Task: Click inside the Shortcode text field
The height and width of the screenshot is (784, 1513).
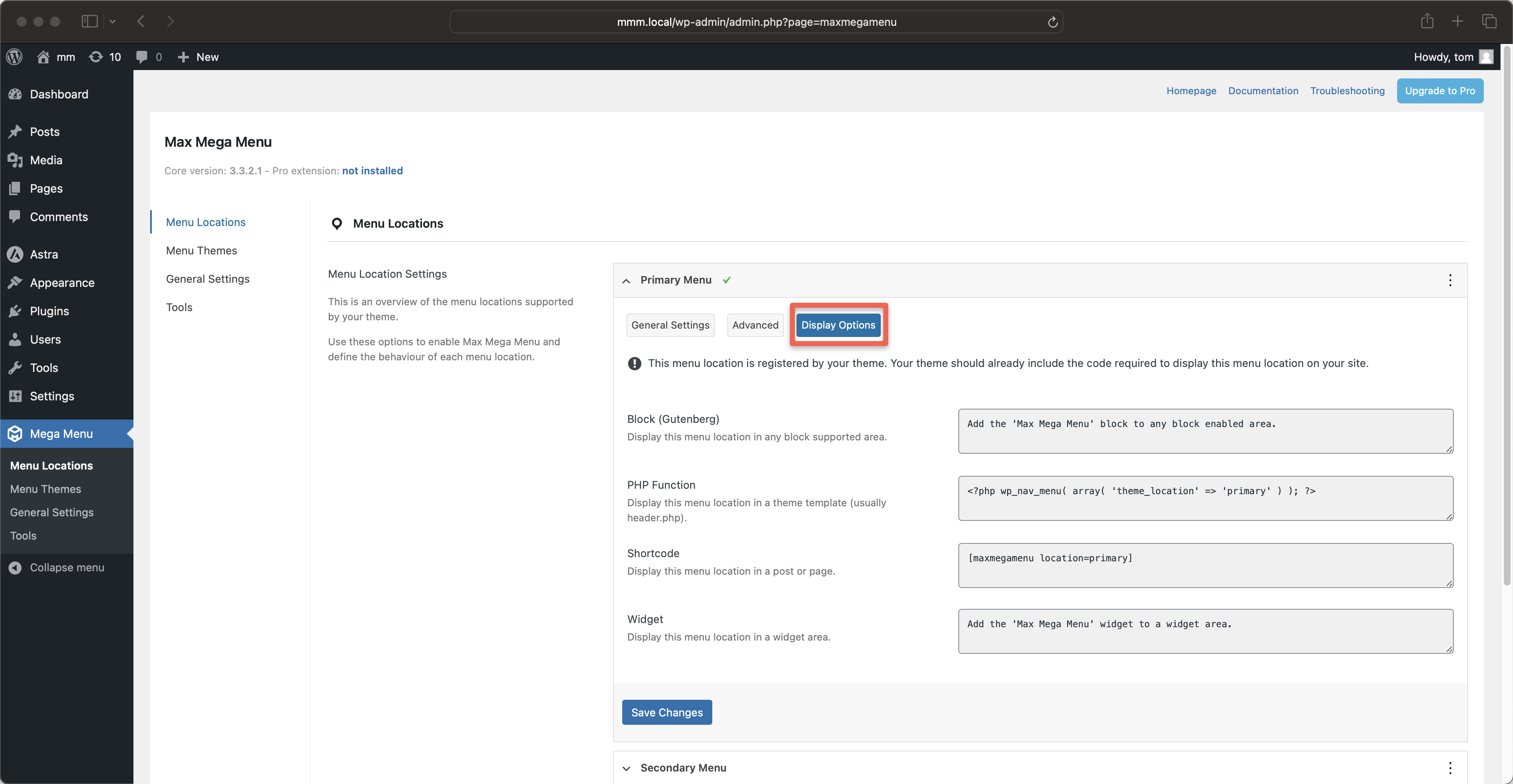Action: pos(1205,565)
